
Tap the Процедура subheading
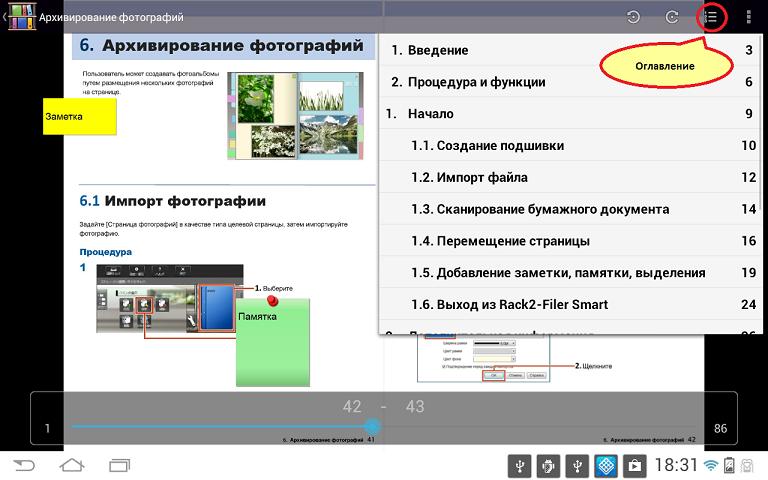click(x=105, y=252)
